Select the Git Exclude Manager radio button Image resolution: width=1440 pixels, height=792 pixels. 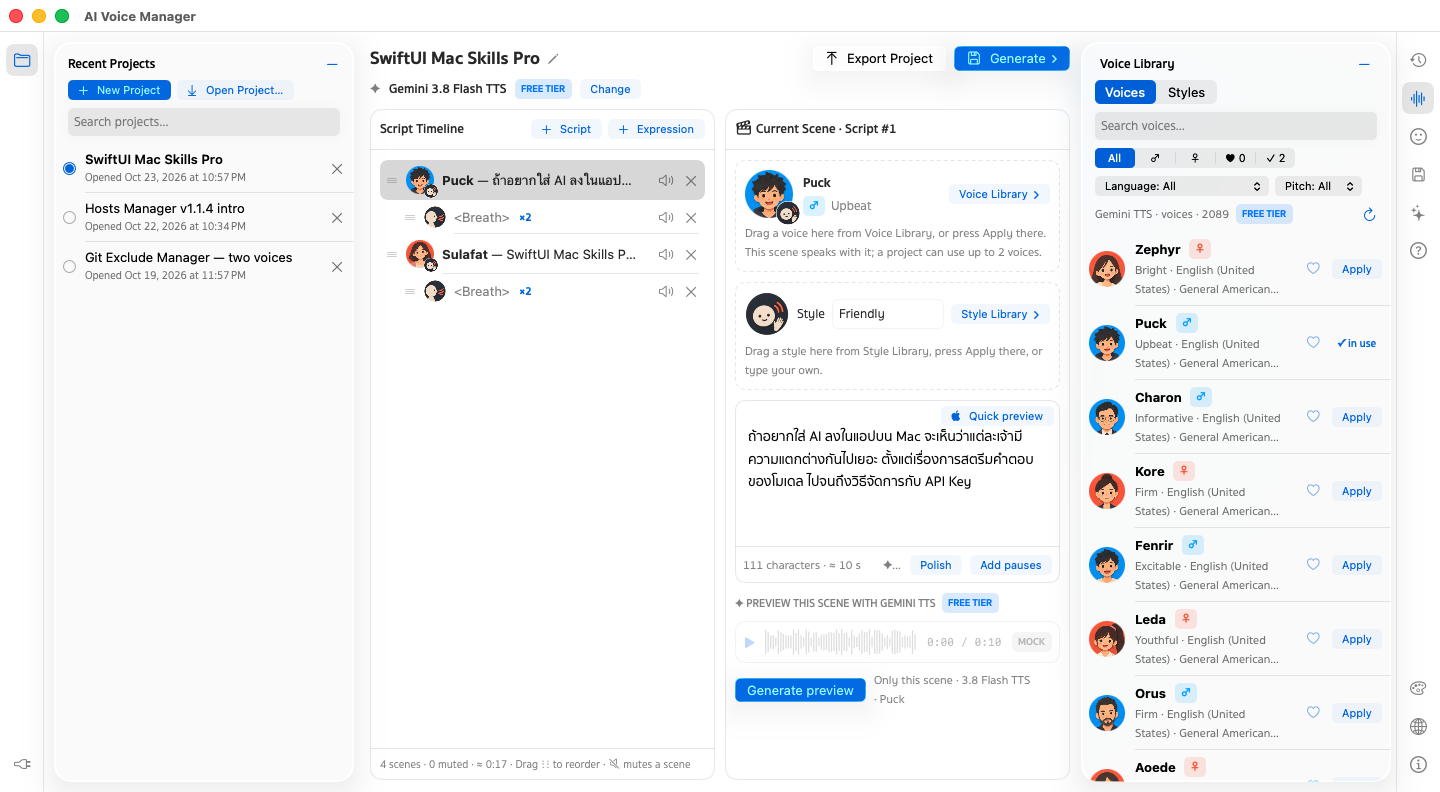[x=69, y=267]
